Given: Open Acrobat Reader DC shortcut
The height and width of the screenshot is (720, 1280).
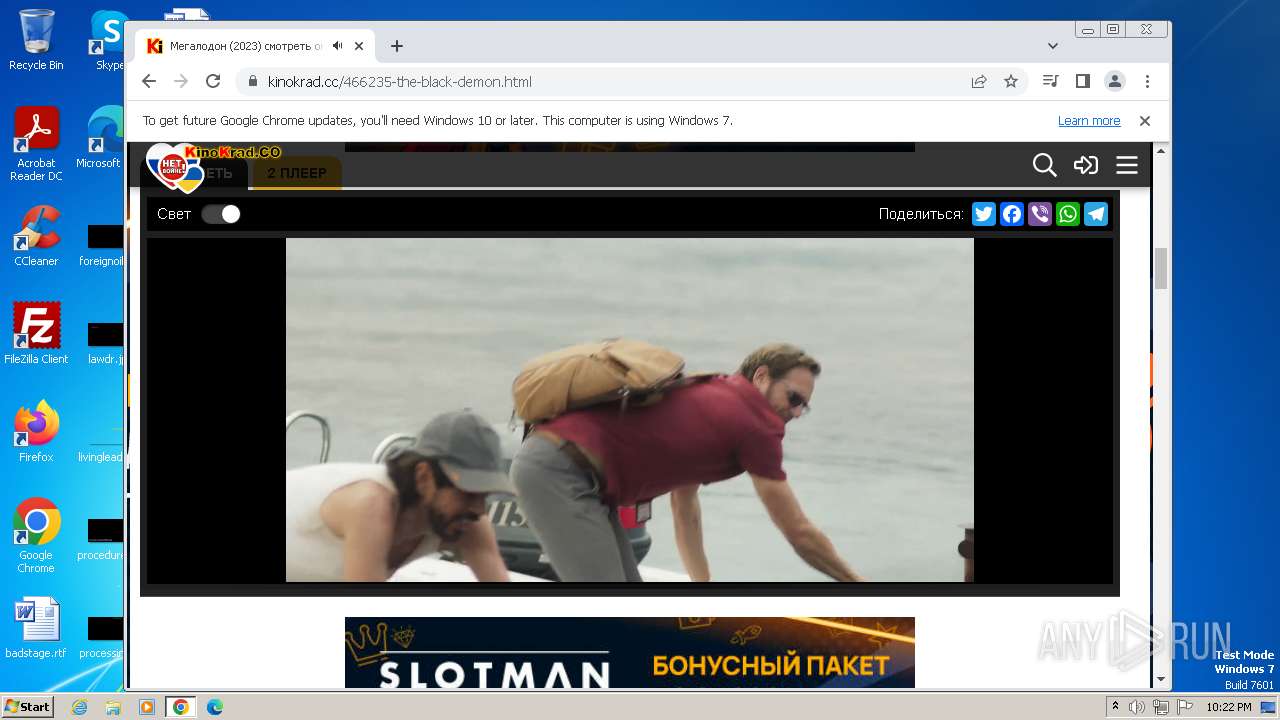Looking at the screenshot, I should point(36,144).
